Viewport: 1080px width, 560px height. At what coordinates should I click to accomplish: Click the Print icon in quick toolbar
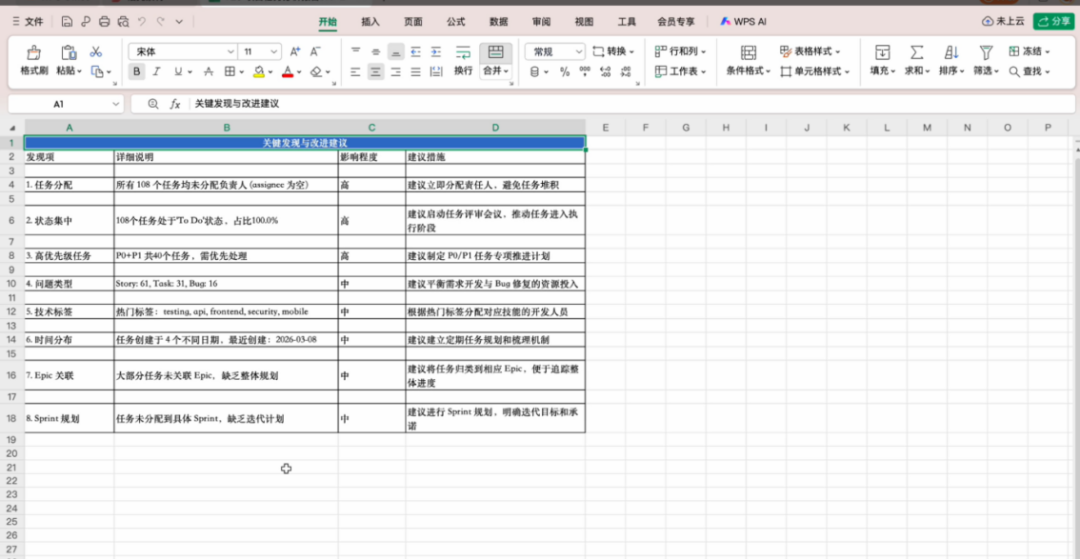104,21
